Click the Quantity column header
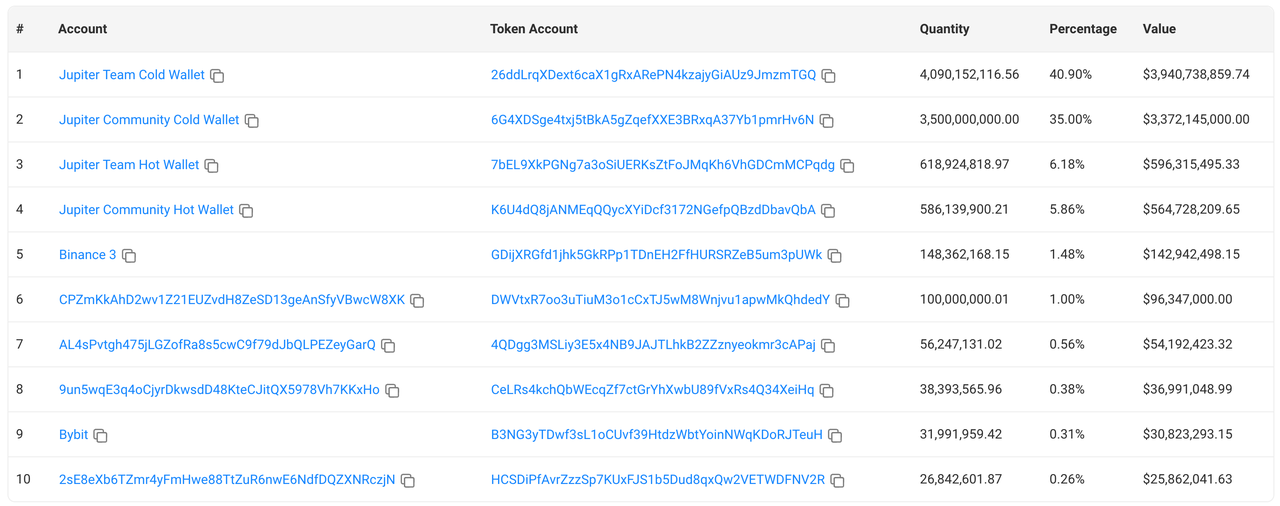1280x506 pixels. click(944, 29)
